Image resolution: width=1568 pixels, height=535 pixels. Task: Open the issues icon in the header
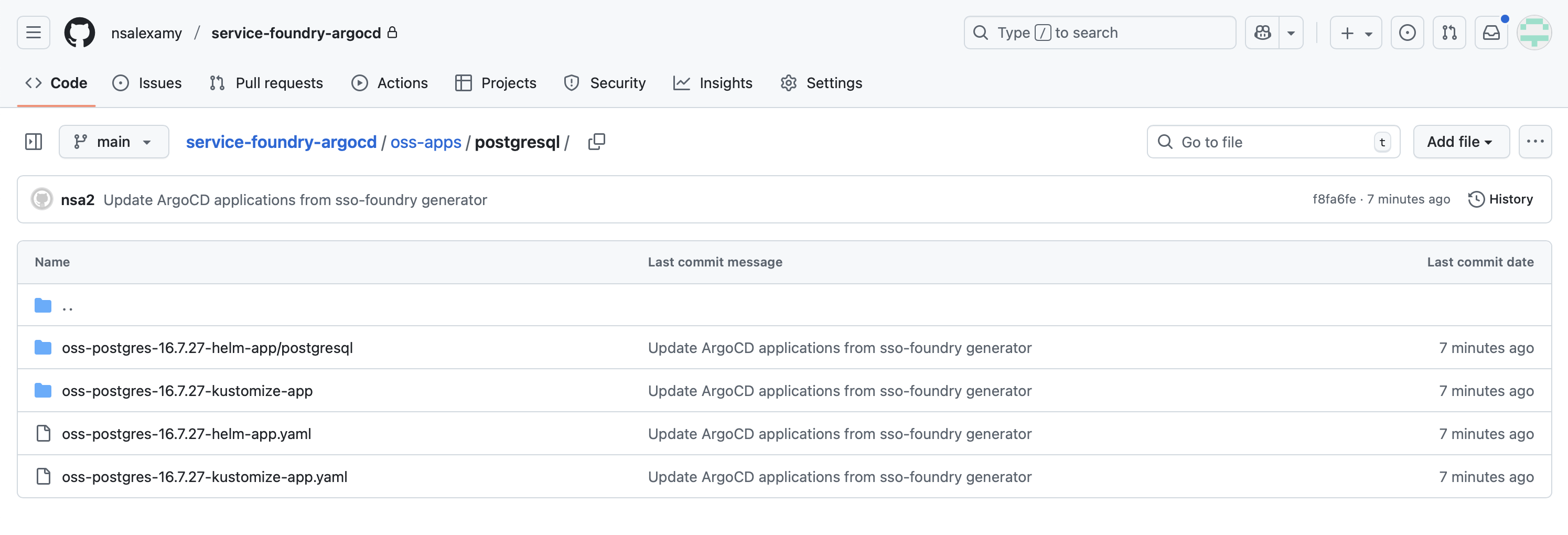1408,33
